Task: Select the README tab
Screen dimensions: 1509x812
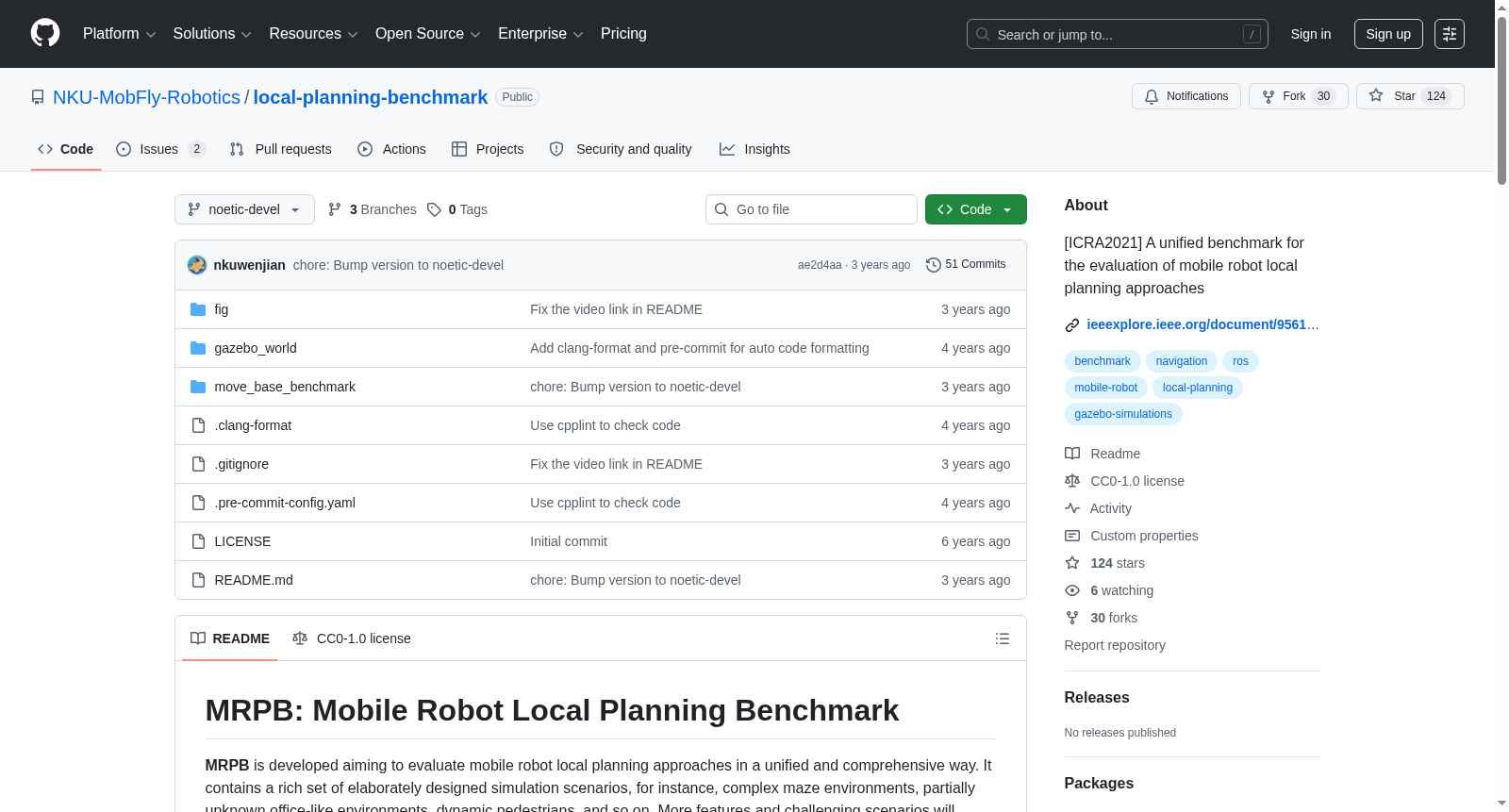Action: click(230, 638)
